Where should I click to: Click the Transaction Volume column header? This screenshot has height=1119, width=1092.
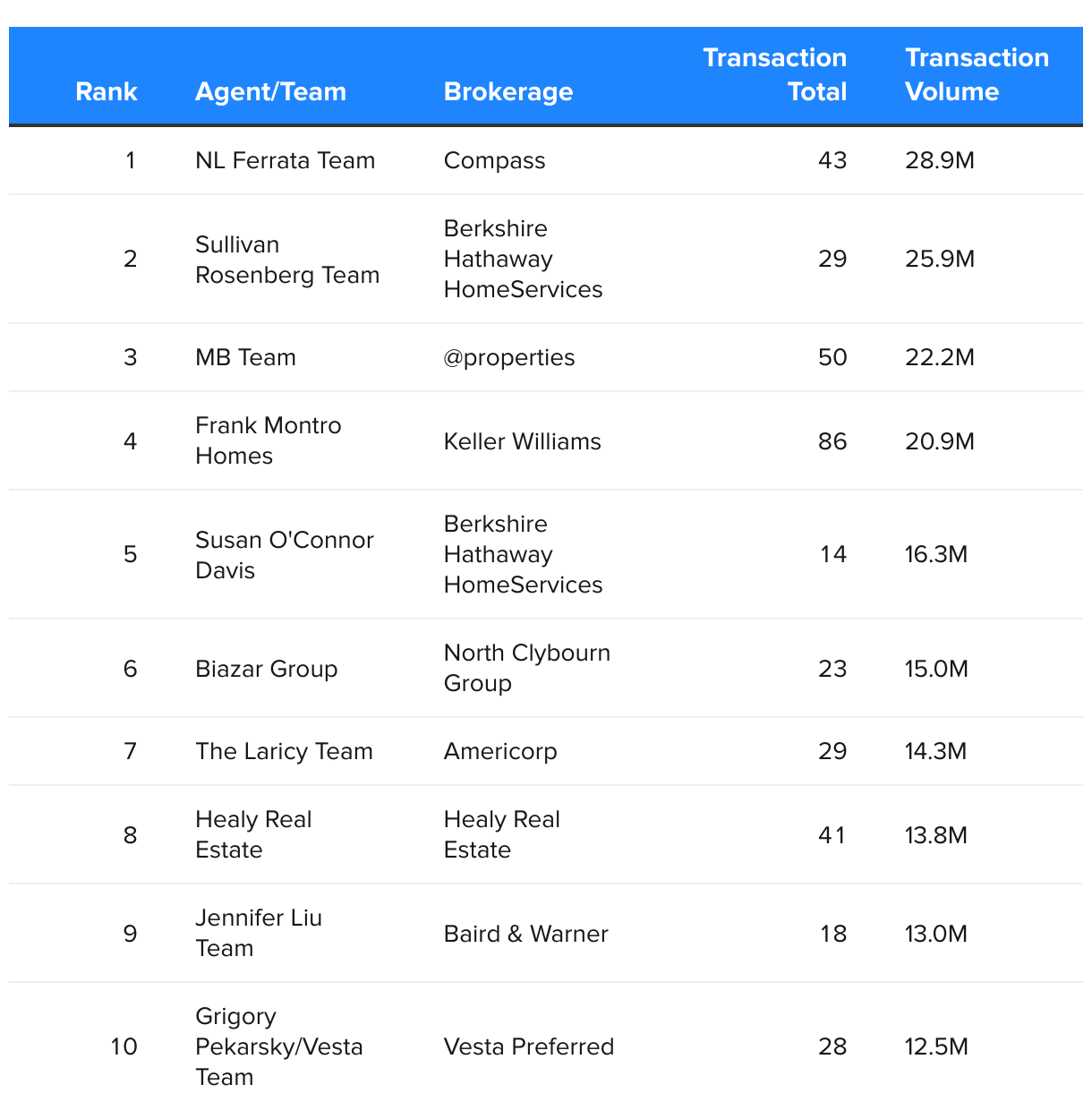tap(977, 74)
